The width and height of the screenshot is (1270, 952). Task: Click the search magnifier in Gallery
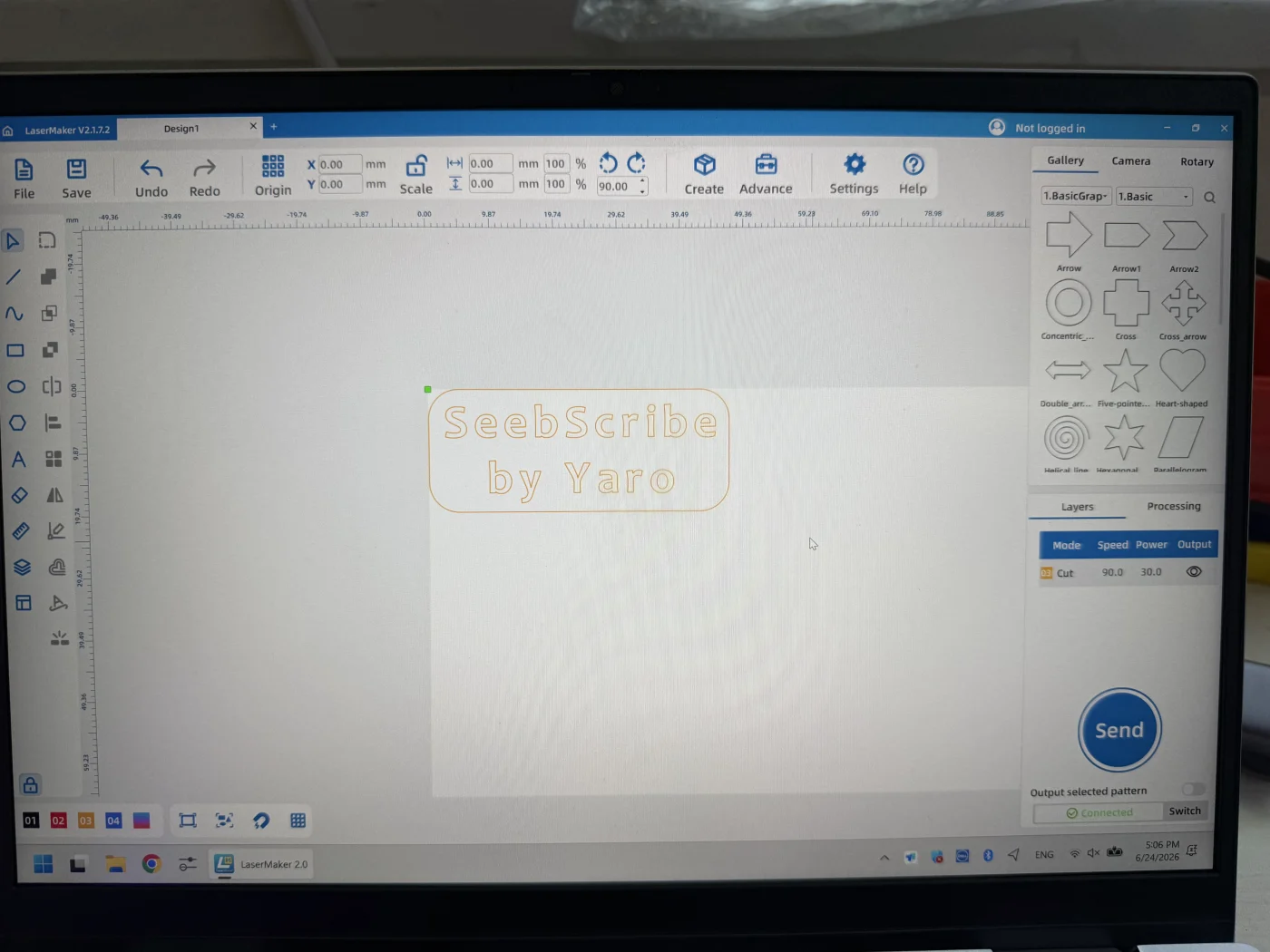click(x=1209, y=198)
